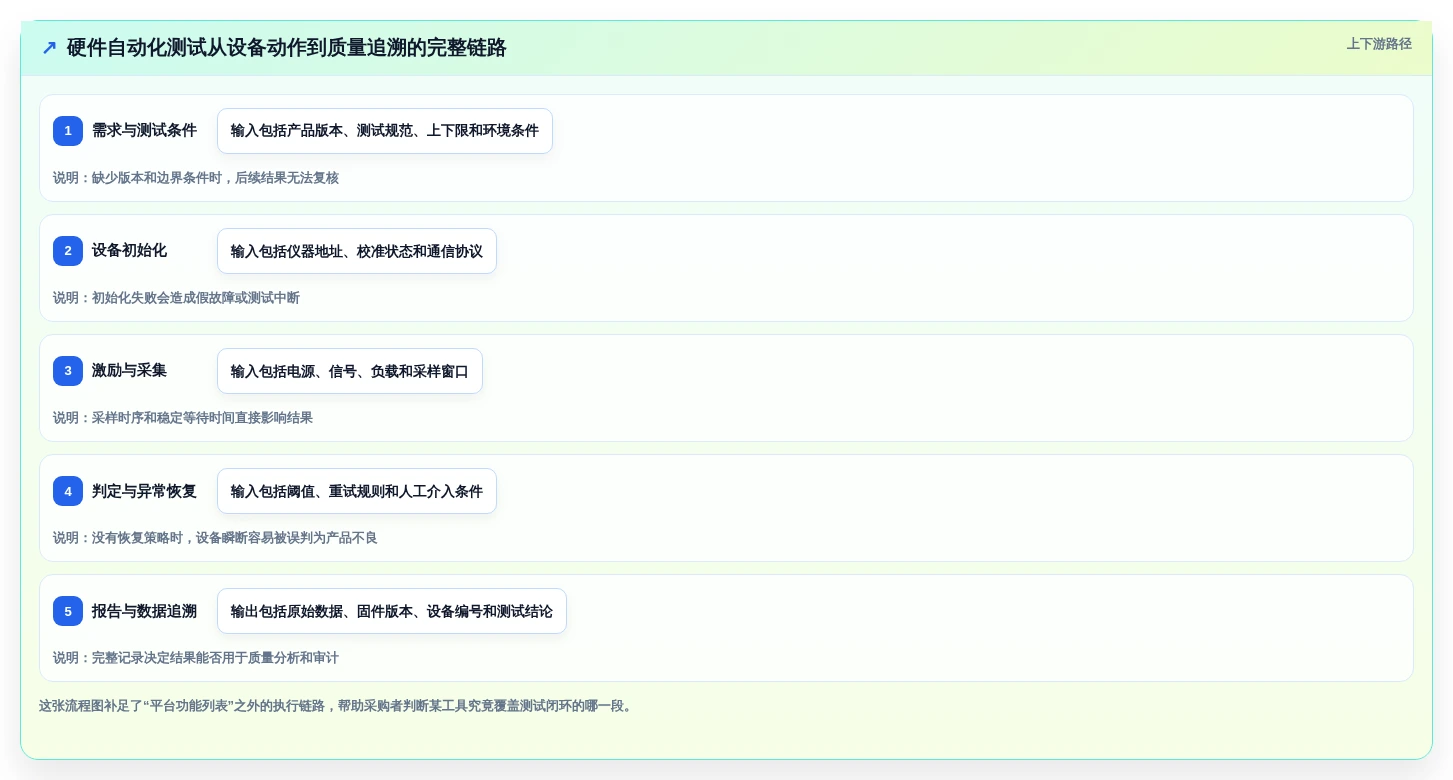Click the 需求与测试条件 step heading

(x=144, y=130)
